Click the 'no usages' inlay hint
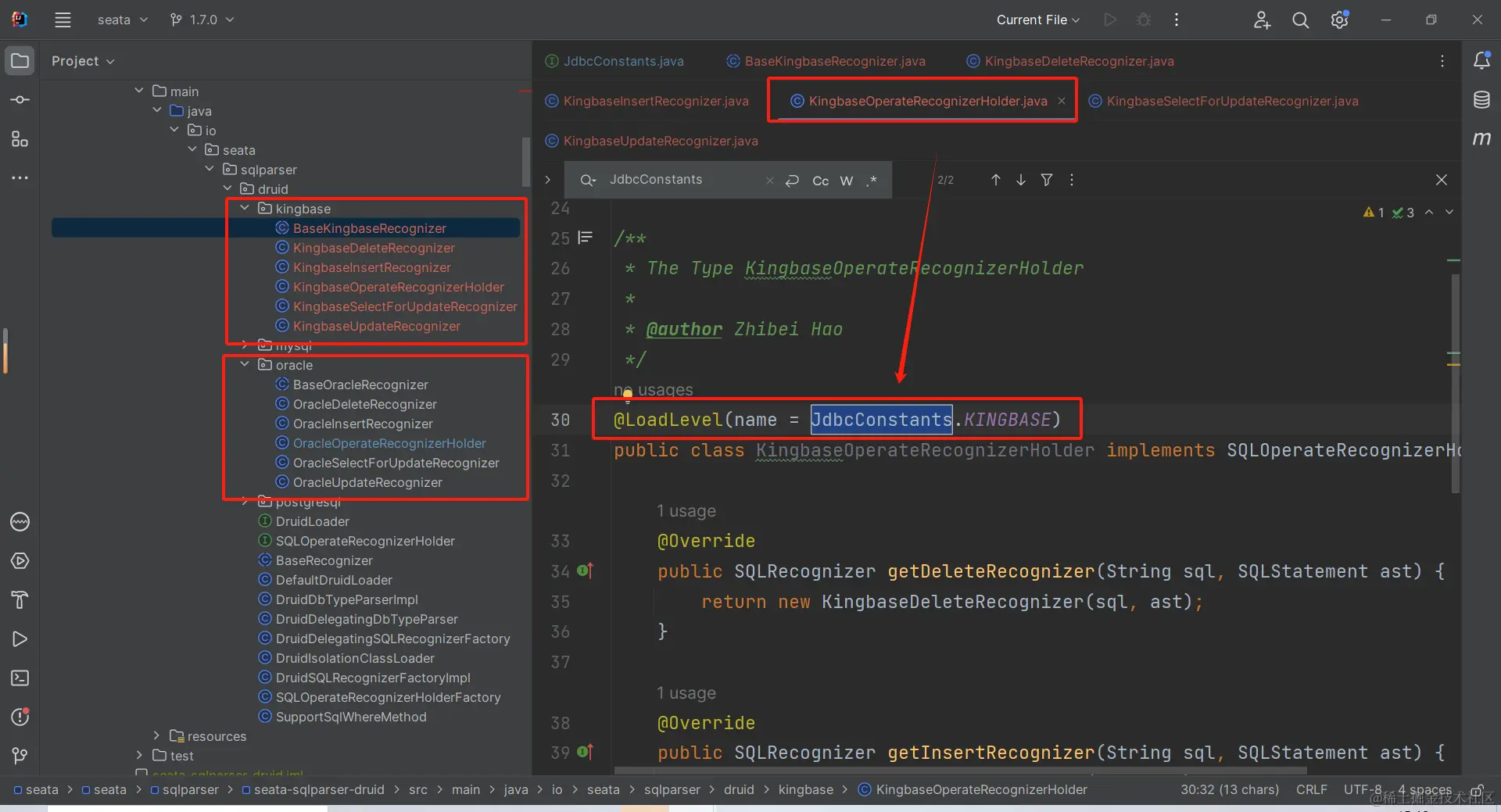This screenshot has height=812, width=1501. coord(654,389)
